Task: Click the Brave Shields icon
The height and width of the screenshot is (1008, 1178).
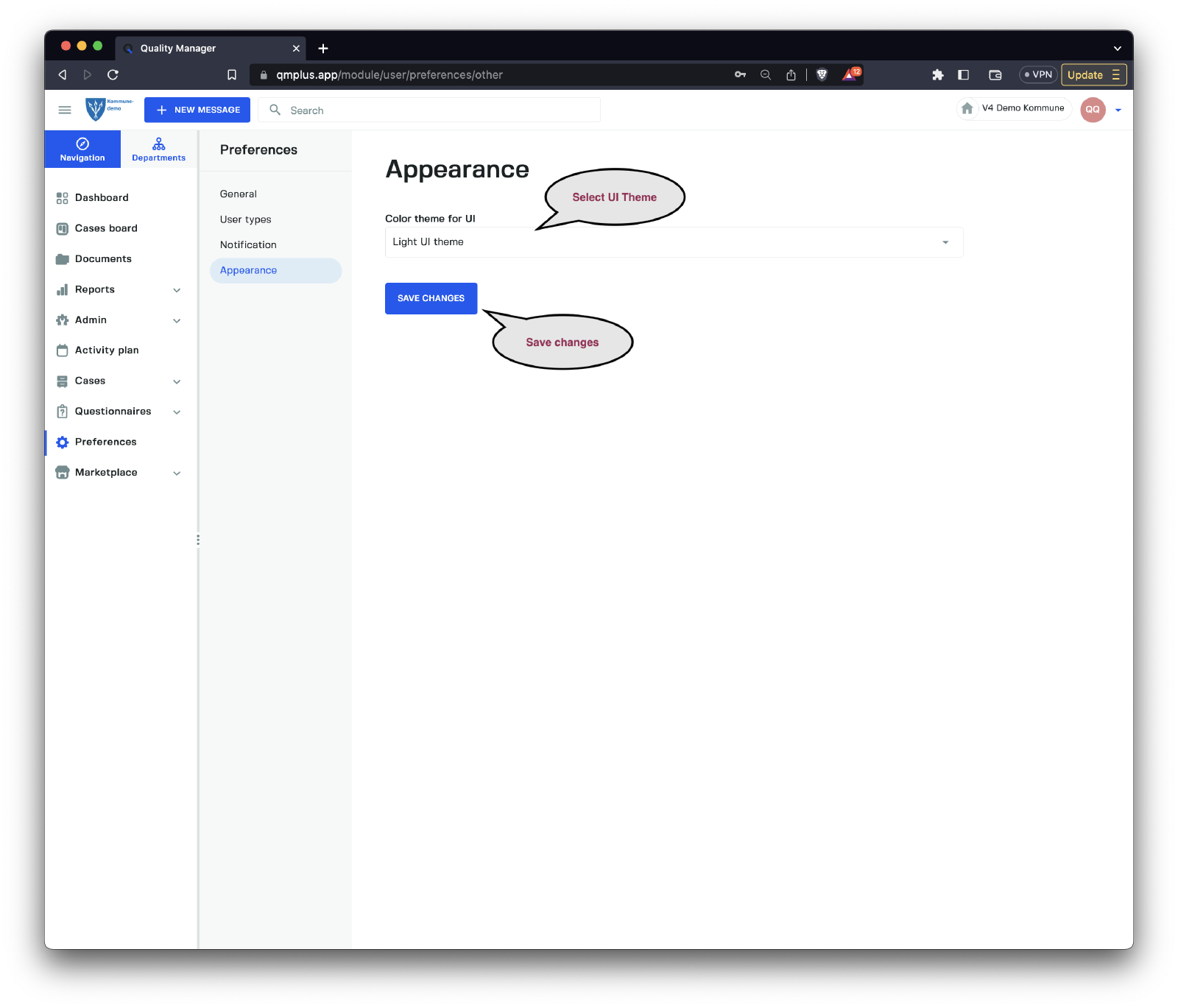Action: tap(822, 74)
